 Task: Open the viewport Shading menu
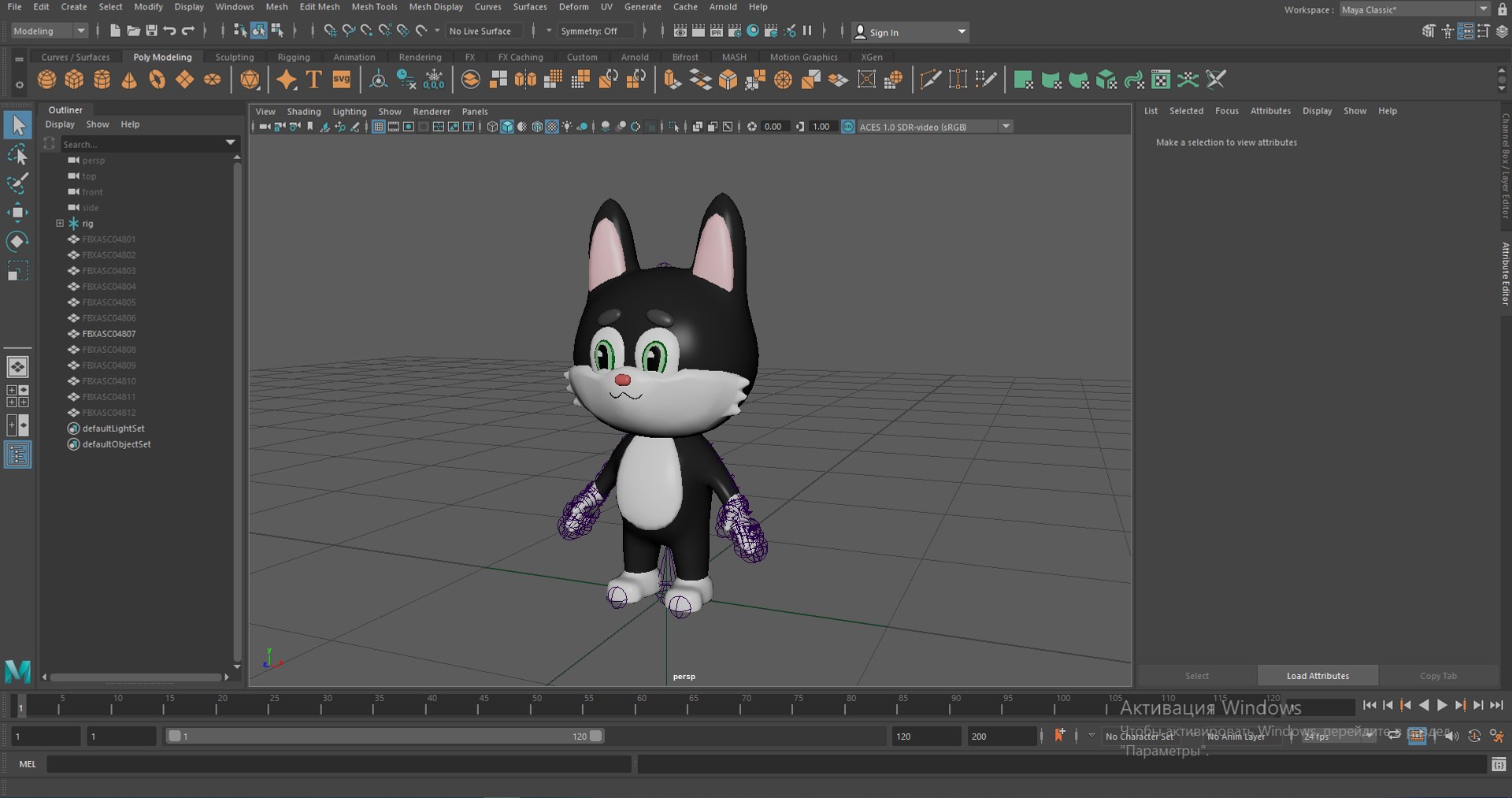(x=304, y=112)
